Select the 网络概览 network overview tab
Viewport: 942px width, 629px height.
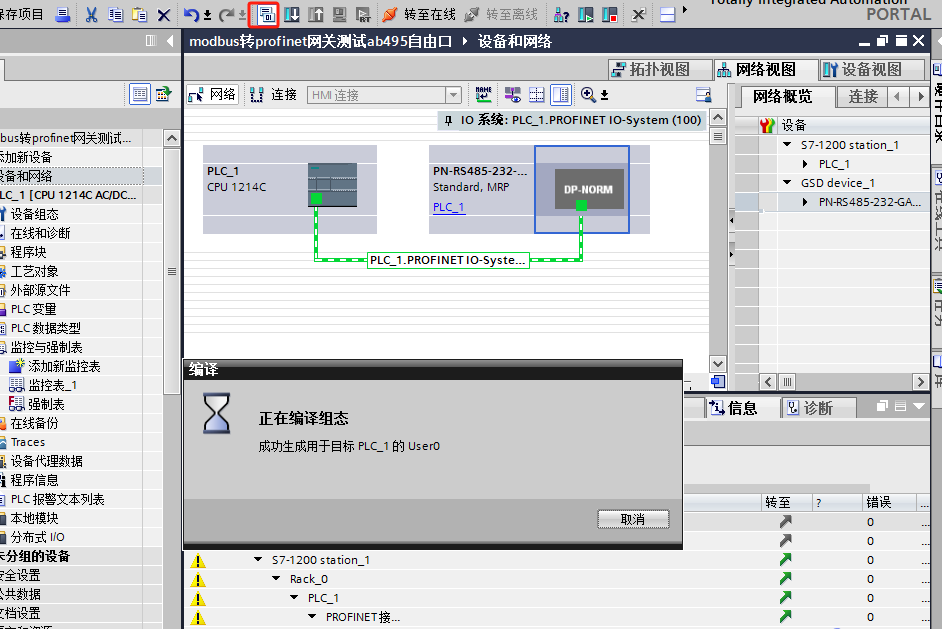pyautogui.click(x=782, y=96)
